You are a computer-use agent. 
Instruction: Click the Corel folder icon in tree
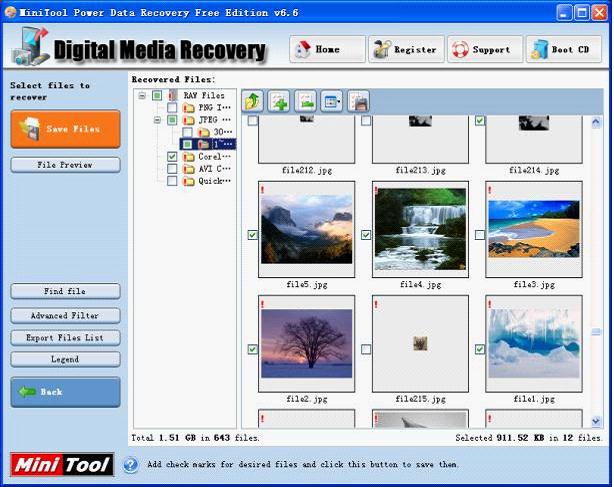click(x=189, y=157)
